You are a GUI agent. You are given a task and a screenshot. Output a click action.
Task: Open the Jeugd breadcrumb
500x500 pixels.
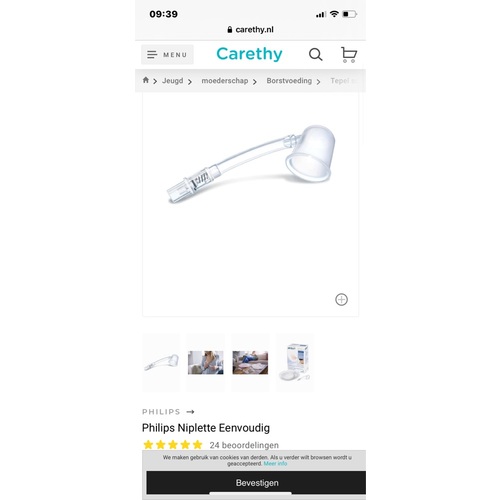173,81
